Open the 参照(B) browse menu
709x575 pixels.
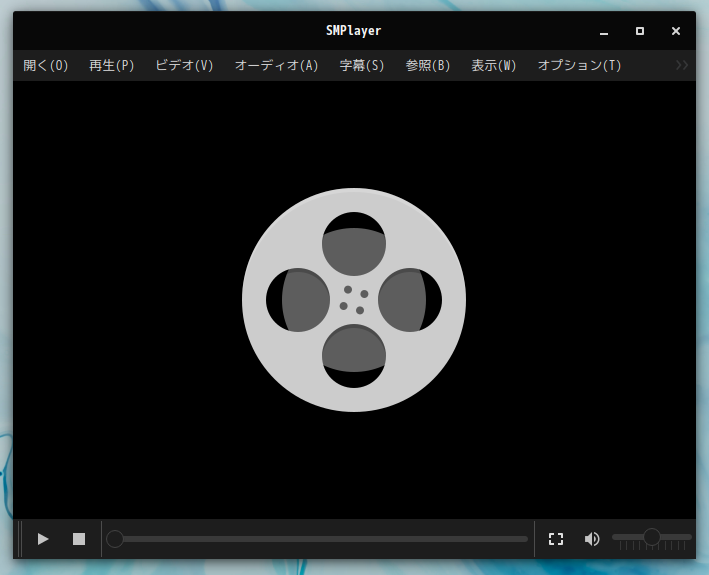428,66
